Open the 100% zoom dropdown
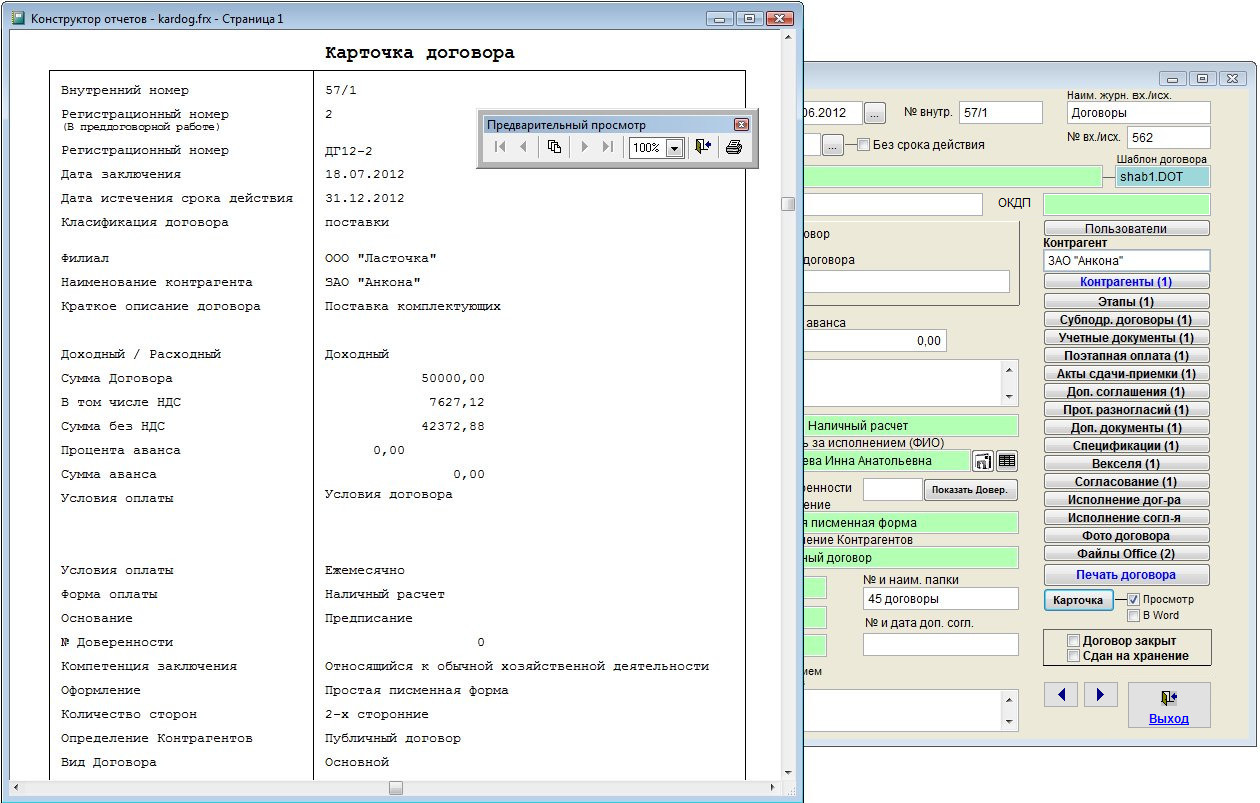Screen dimensions: 1260x803 (674, 148)
